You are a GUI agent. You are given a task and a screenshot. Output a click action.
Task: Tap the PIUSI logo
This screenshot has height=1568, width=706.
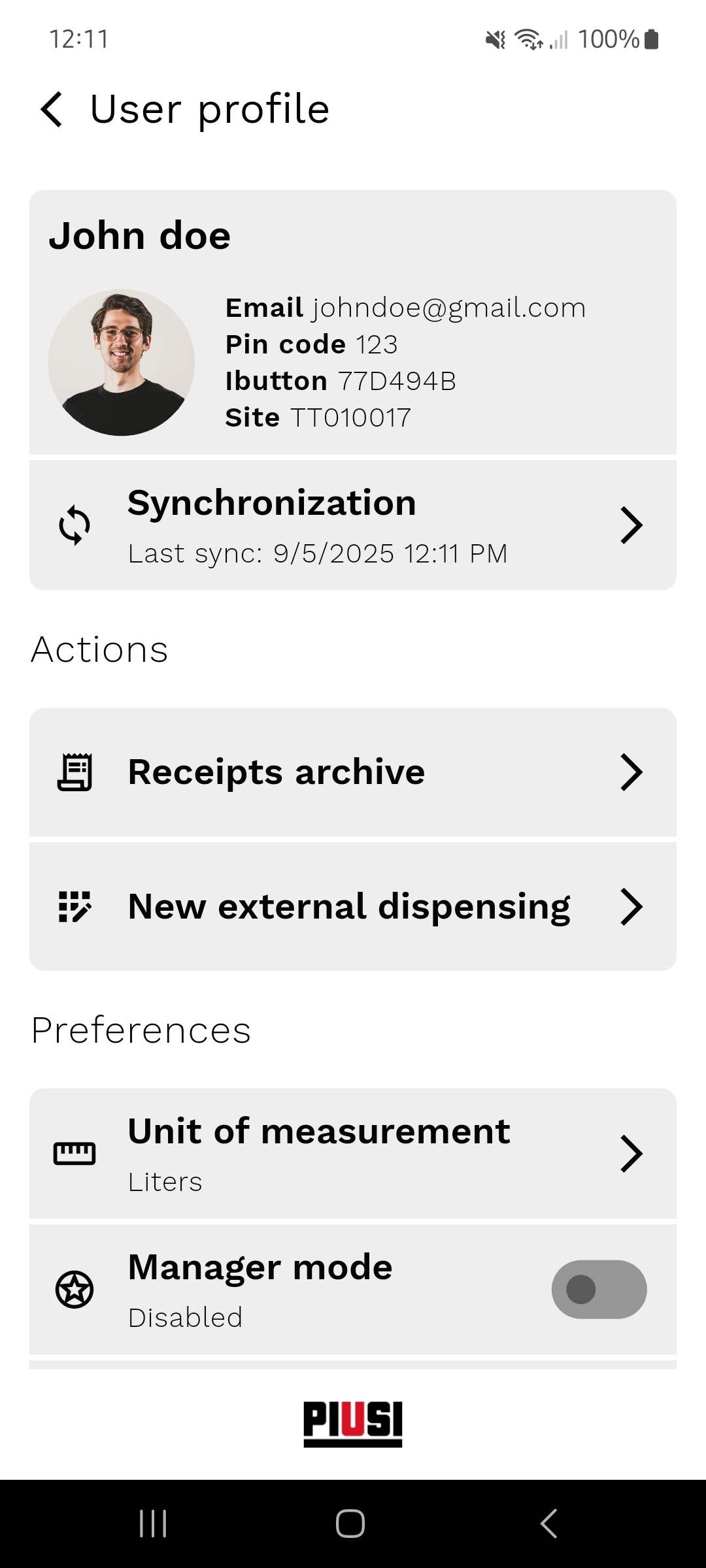coord(353,1424)
